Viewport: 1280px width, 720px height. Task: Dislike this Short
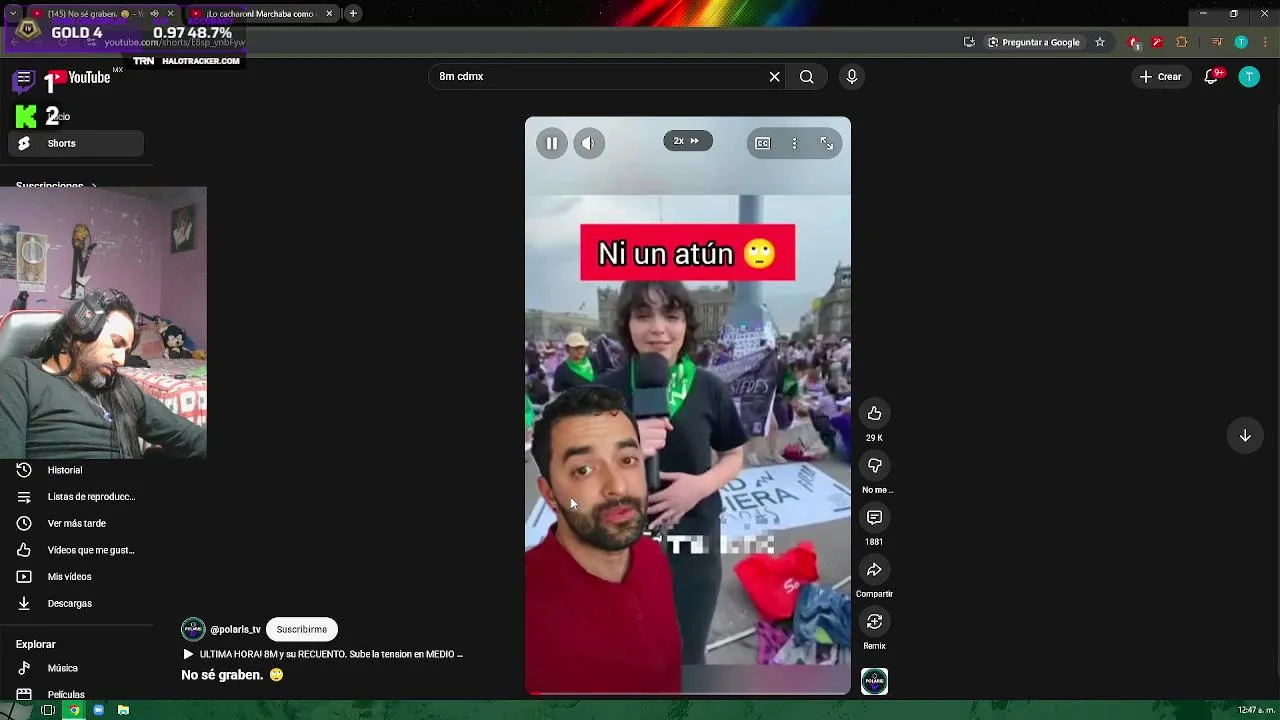click(x=874, y=466)
